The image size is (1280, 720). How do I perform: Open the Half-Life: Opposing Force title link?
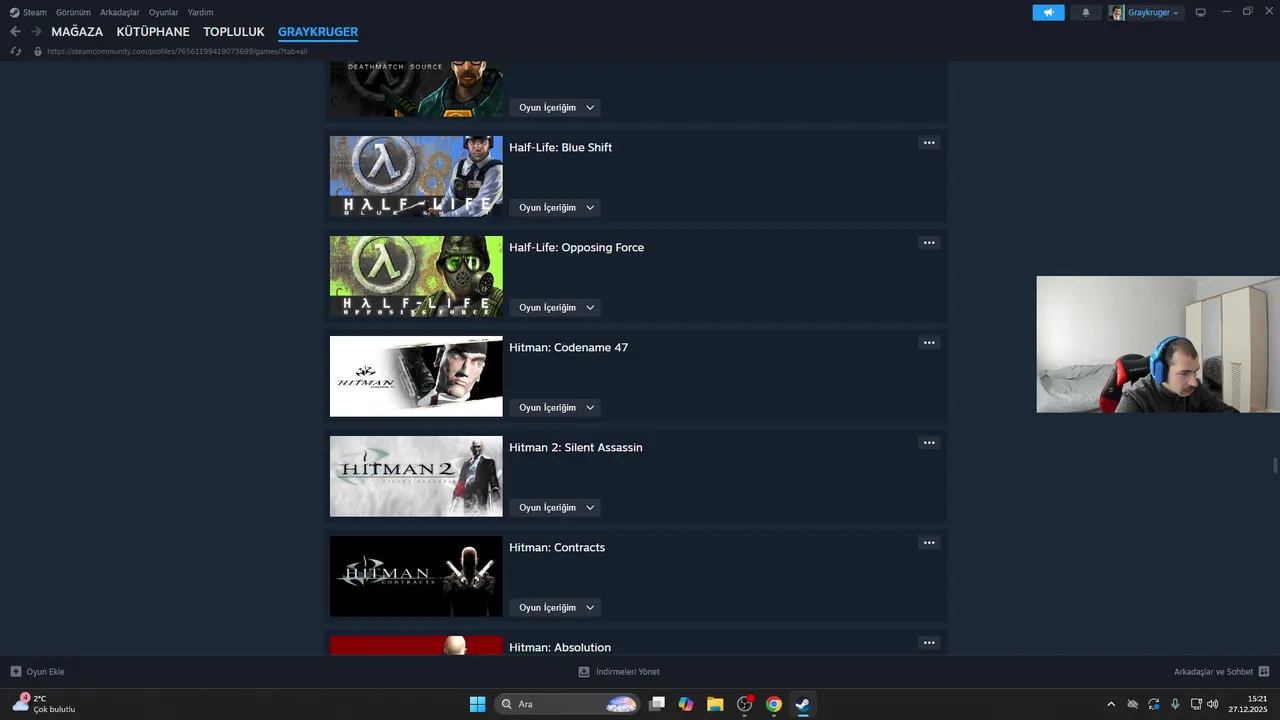(x=576, y=248)
